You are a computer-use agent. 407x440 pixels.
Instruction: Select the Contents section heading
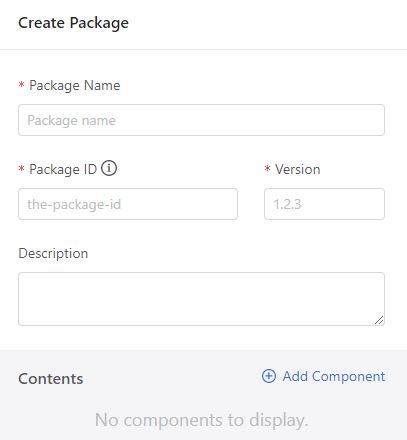51,379
